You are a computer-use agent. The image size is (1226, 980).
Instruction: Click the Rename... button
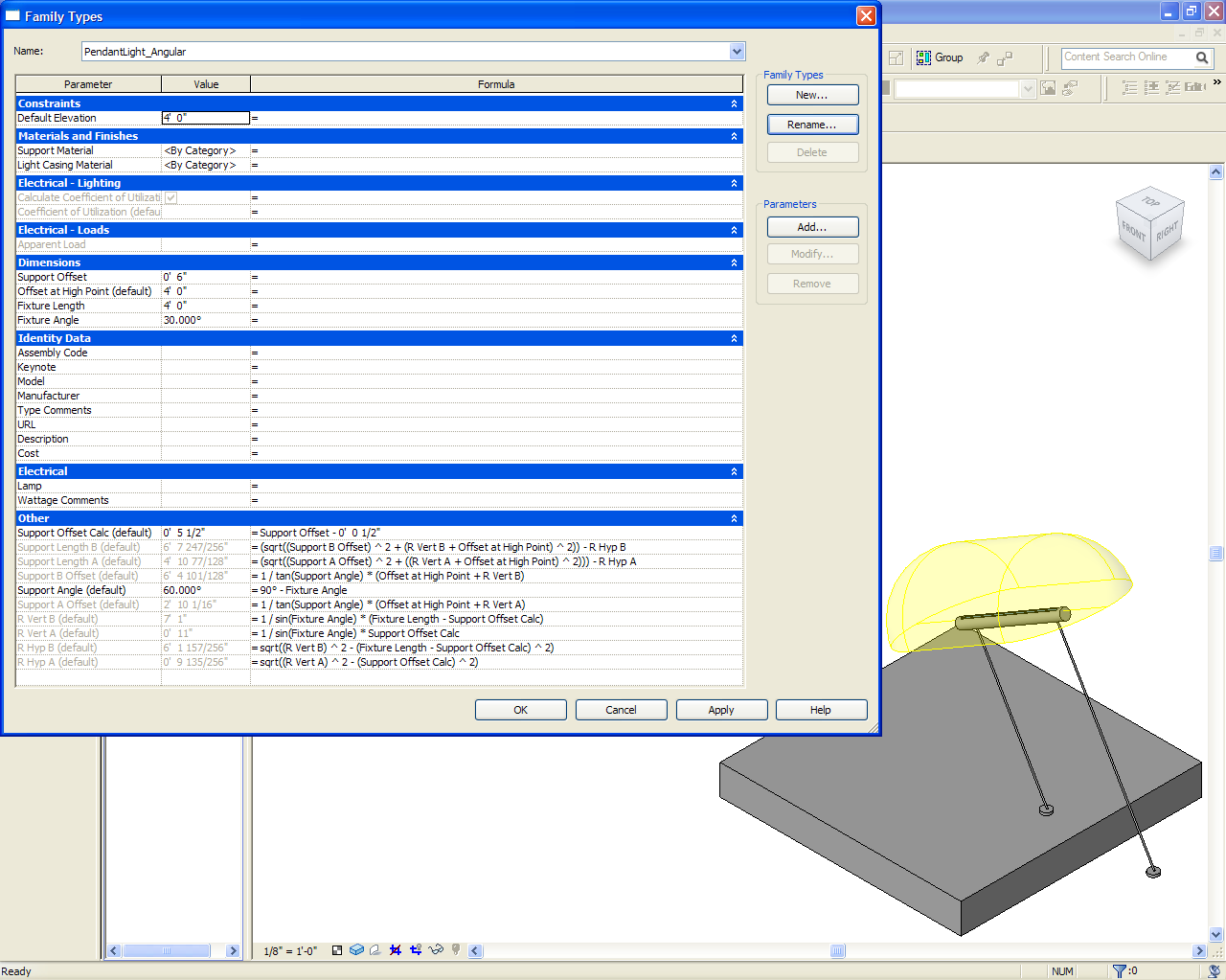pos(812,125)
